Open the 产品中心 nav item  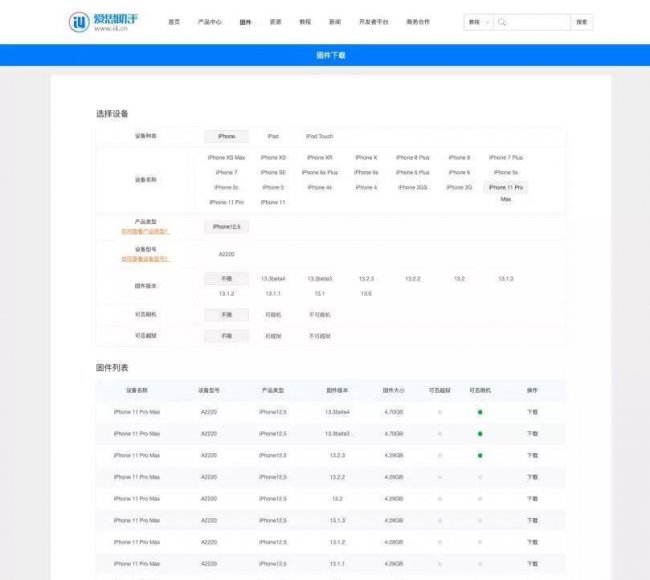(x=210, y=22)
